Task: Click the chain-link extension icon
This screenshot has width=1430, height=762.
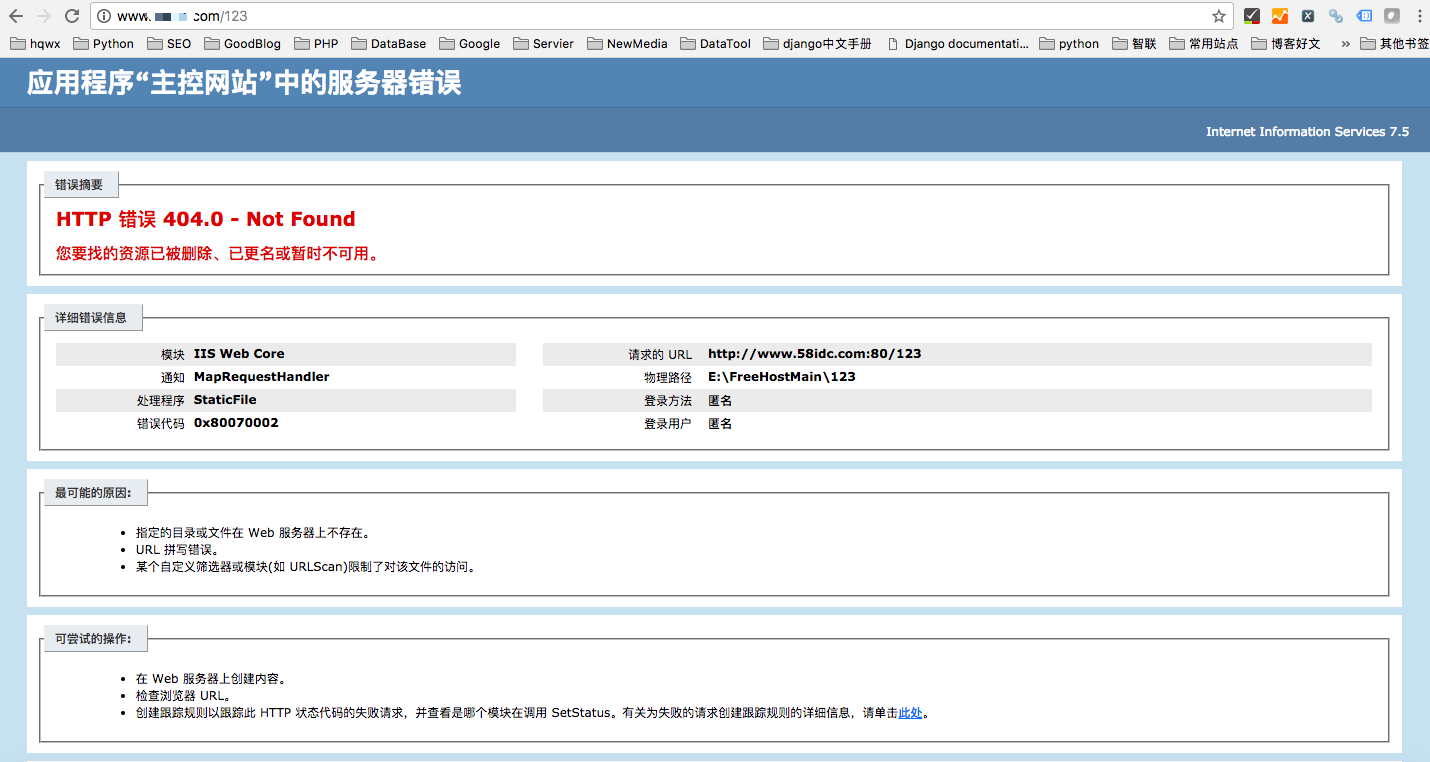Action: click(1336, 15)
